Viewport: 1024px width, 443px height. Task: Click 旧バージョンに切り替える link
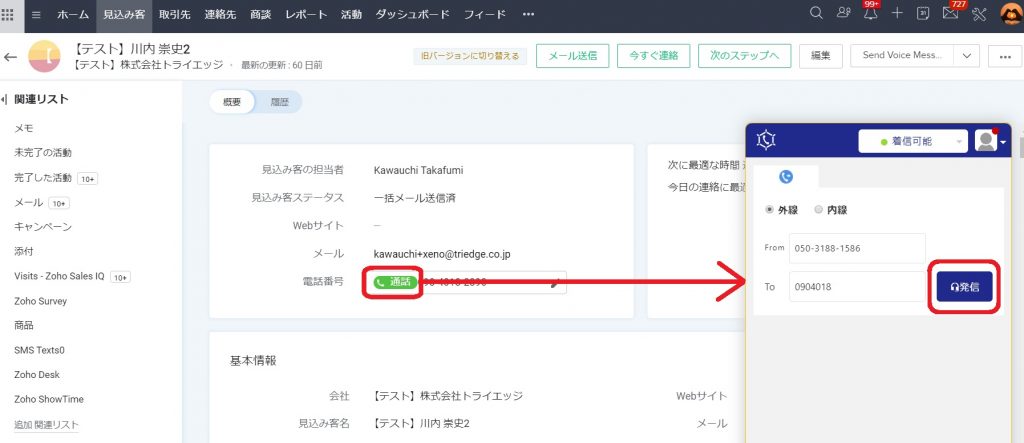point(470,56)
